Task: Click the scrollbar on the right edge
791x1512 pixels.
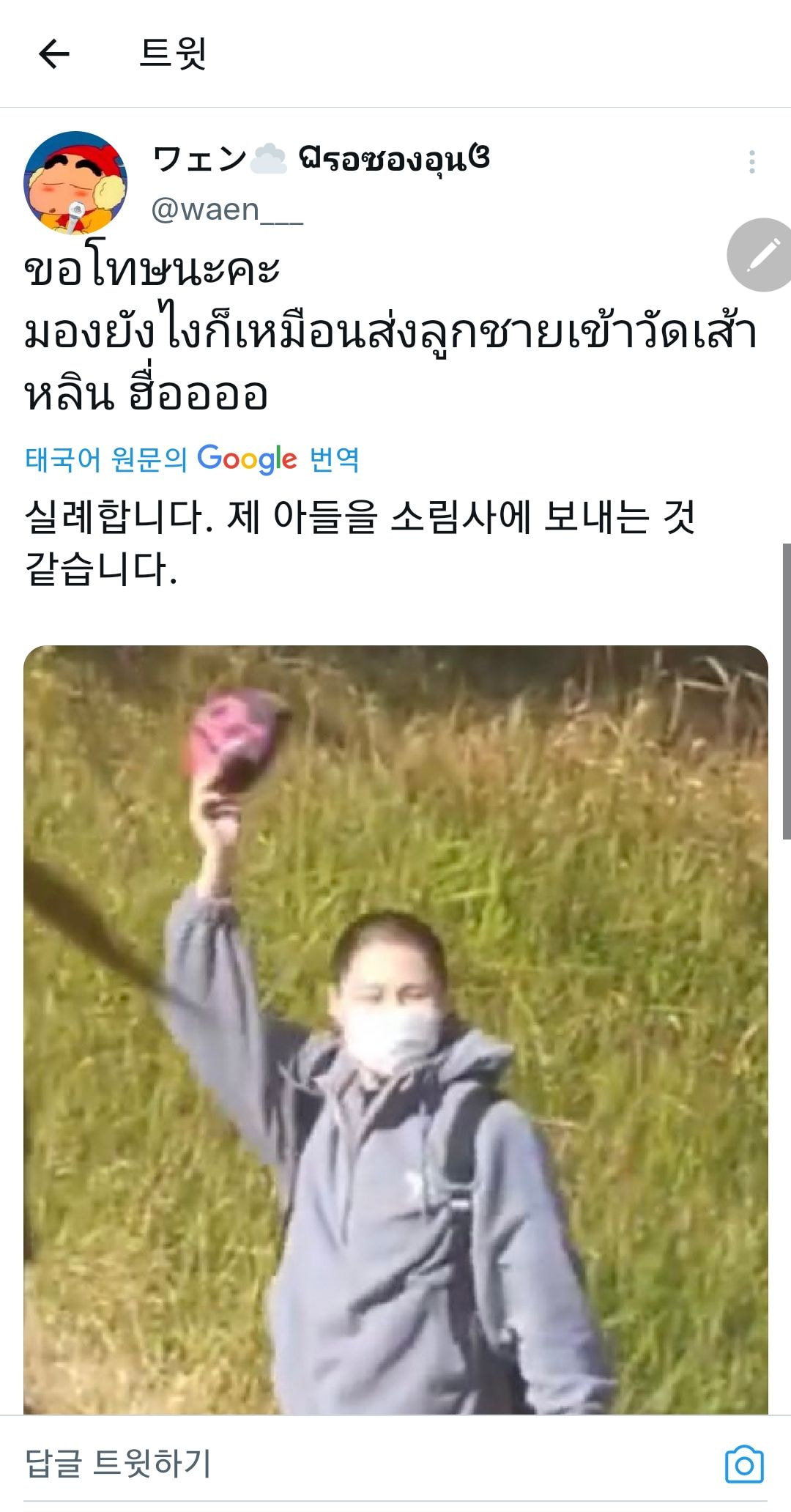Action: (787, 691)
